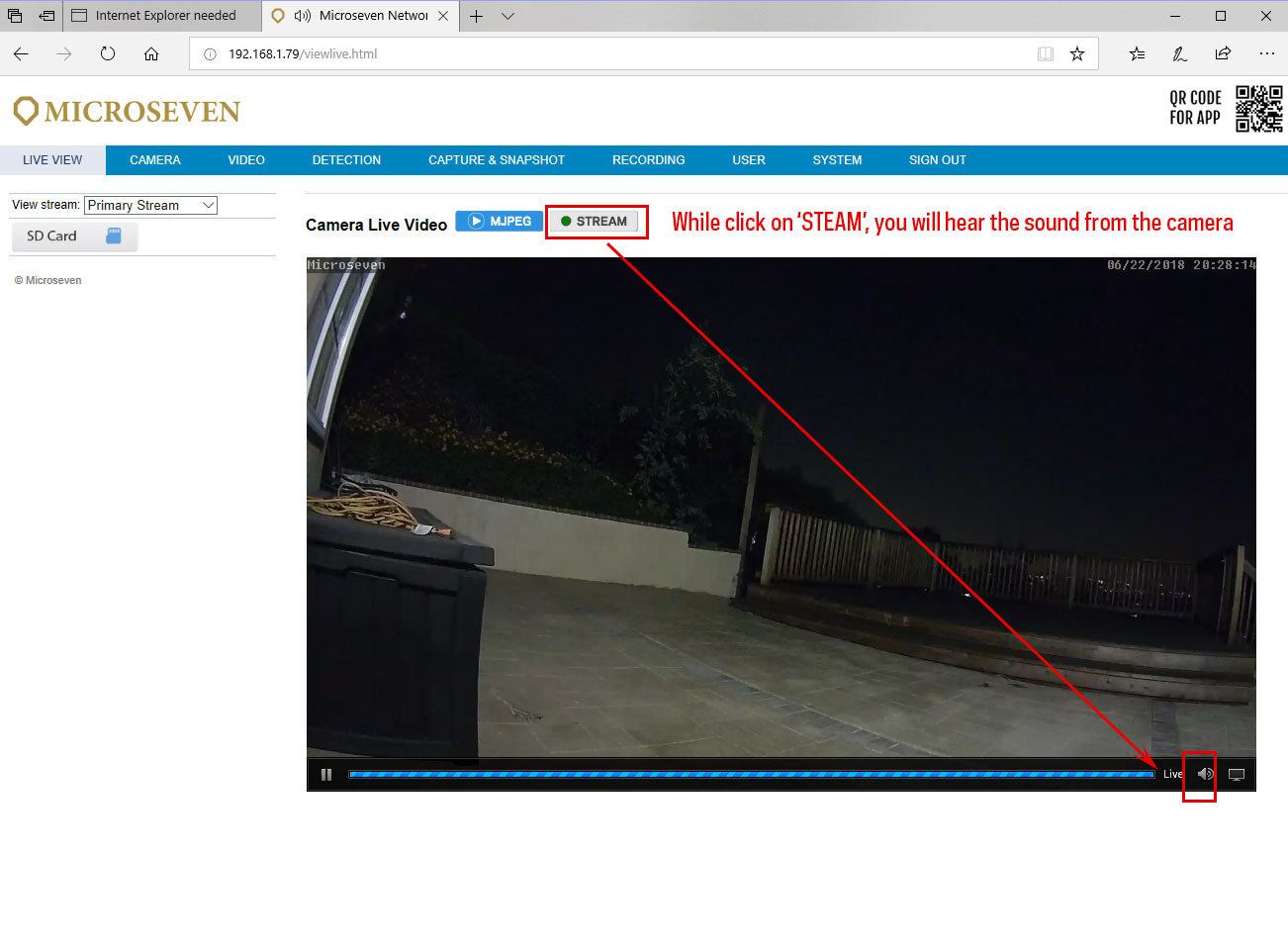The image size is (1288, 949).
Task: Add page to favorites star
Action: tap(1077, 54)
